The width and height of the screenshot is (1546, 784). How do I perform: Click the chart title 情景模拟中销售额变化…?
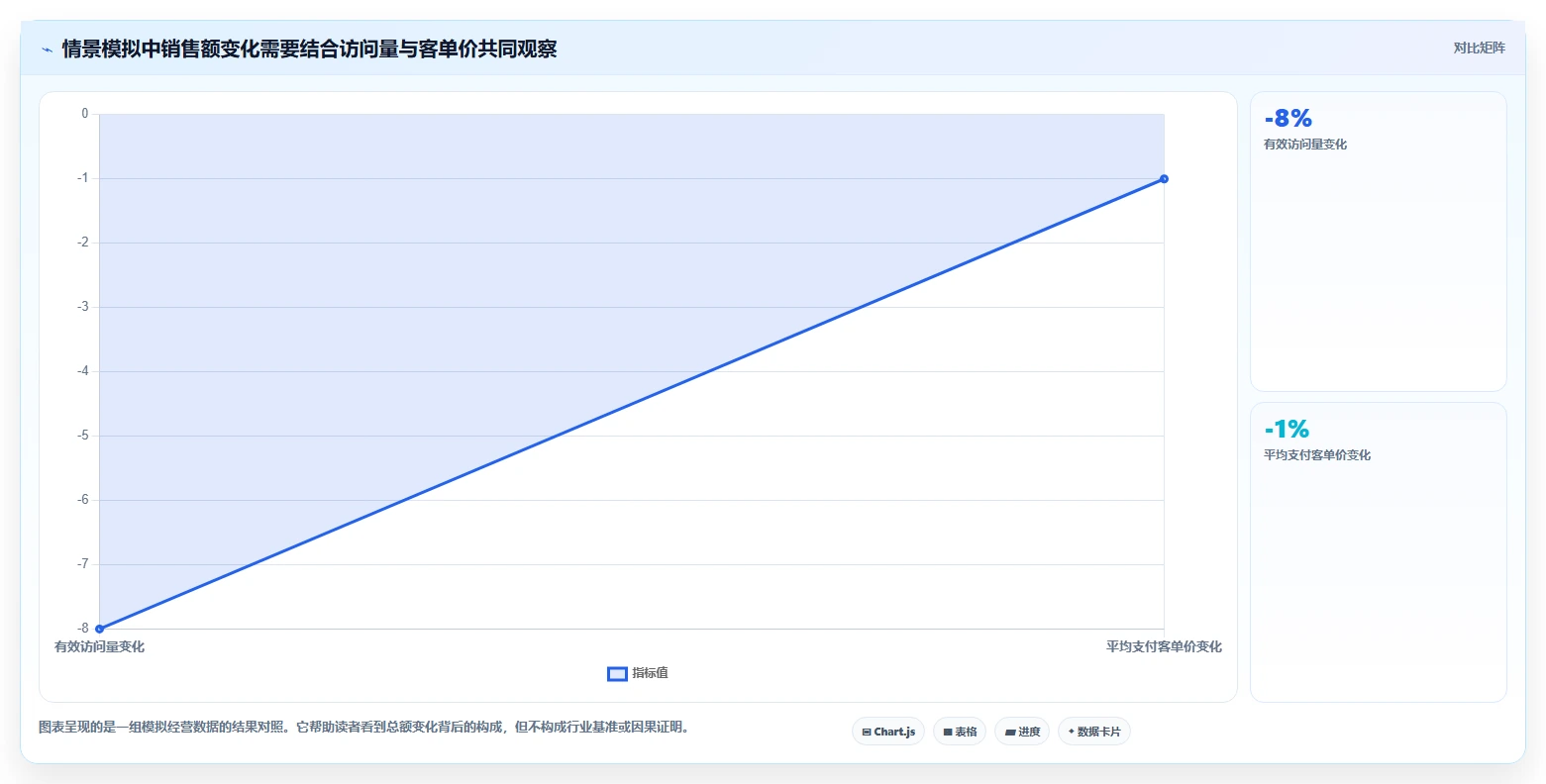pos(309,49)
